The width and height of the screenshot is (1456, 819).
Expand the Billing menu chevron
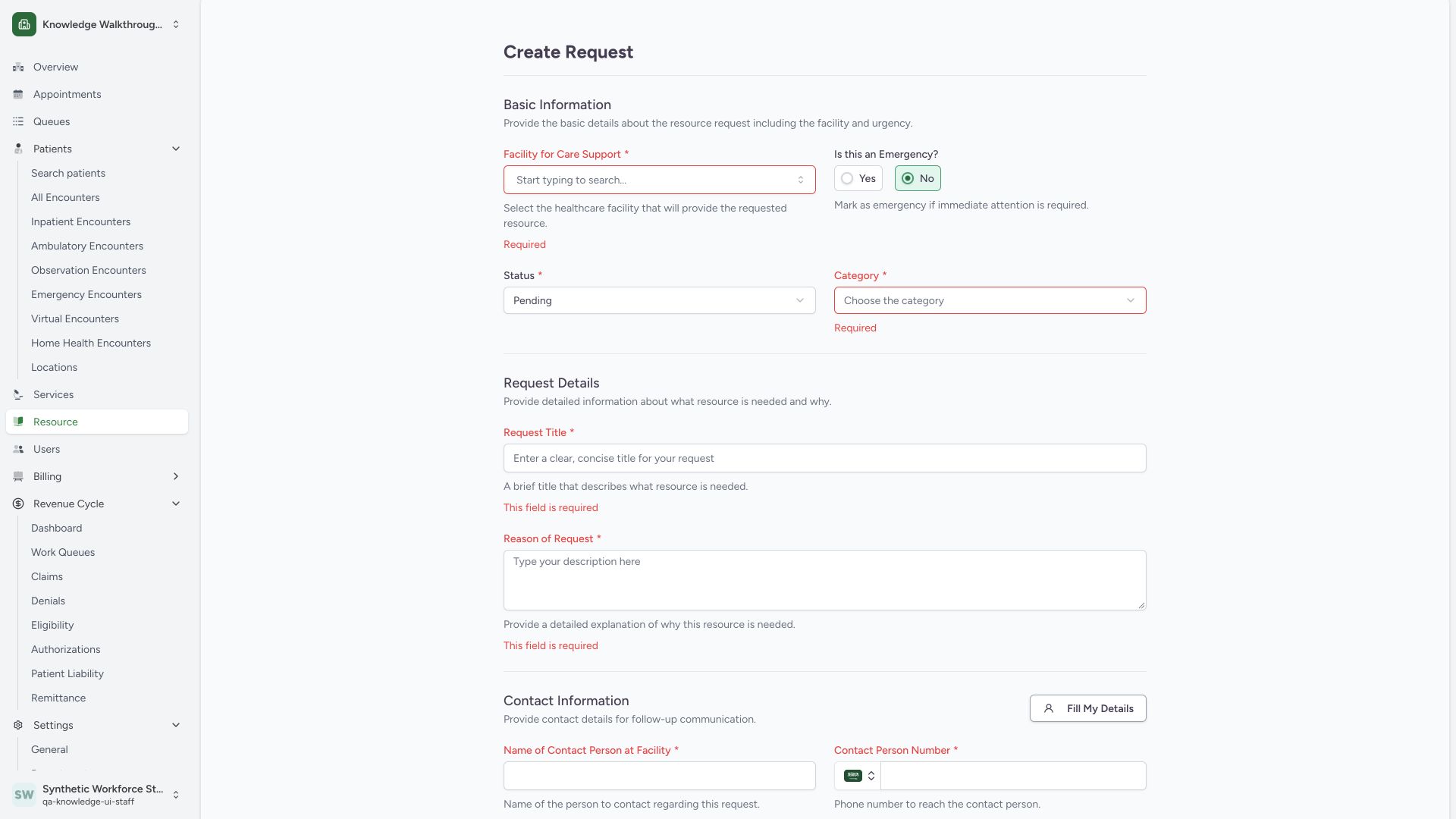(176, 477)
